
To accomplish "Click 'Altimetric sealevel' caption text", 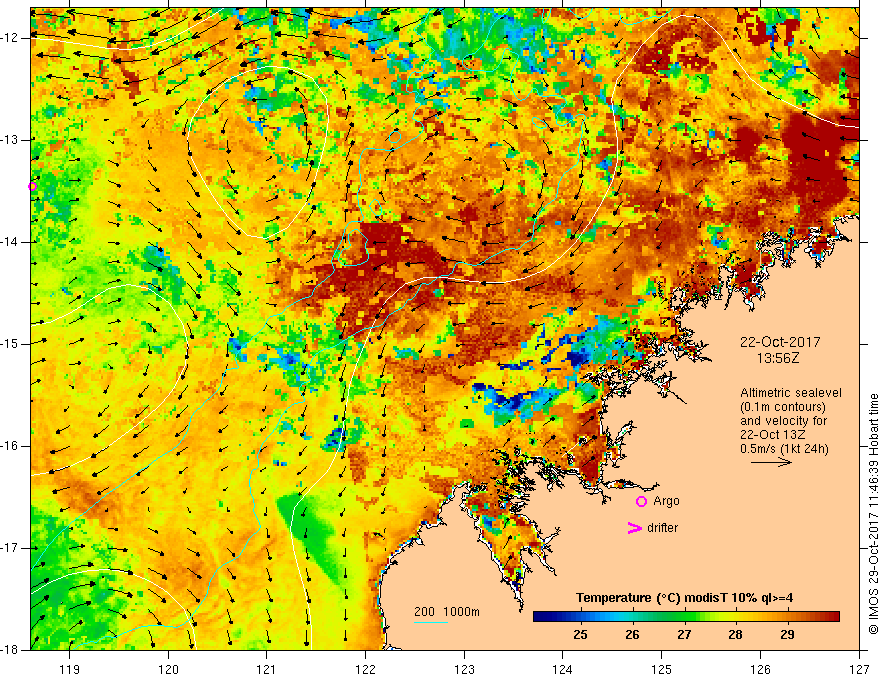I will 791,393.
